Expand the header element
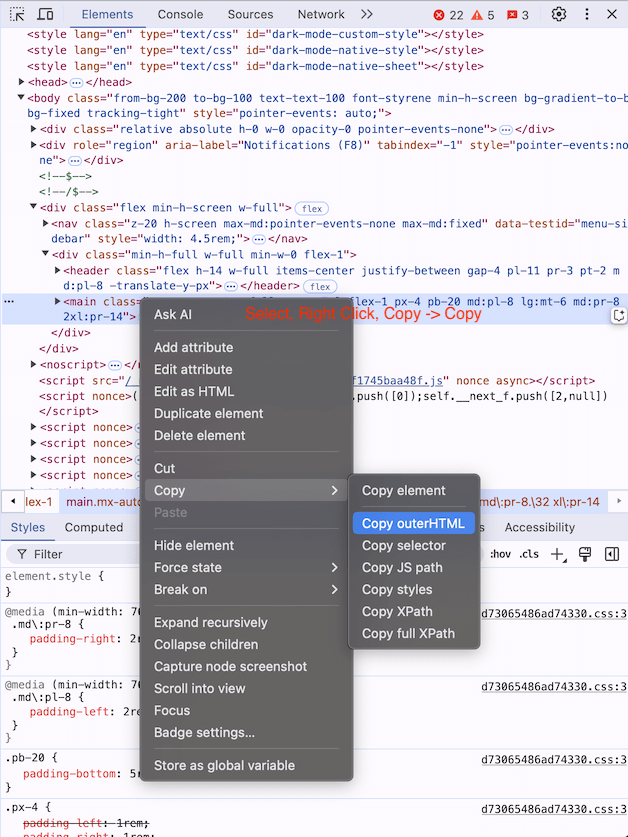This screenshot has height=837, width=628. pos(57,270)
